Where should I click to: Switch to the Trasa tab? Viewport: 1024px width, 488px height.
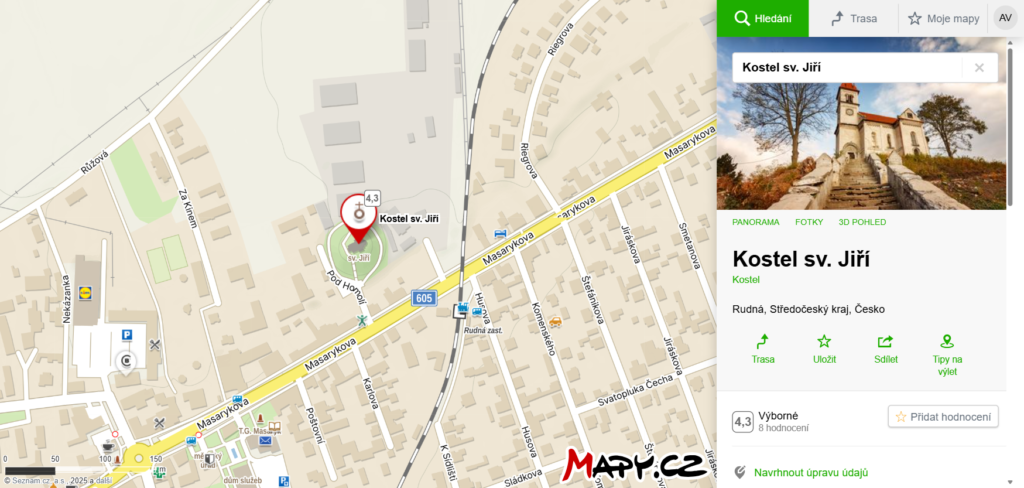click(x=854, y=18)
